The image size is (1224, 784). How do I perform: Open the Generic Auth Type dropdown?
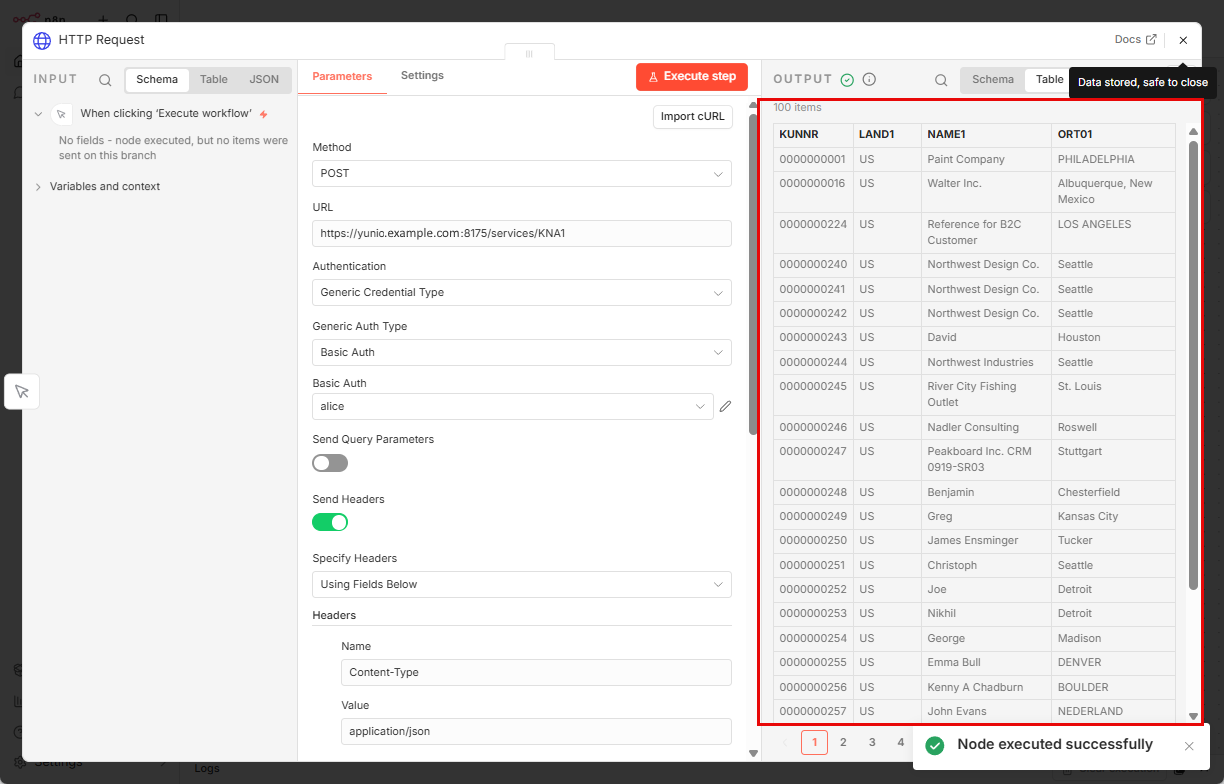click(521, 352)
